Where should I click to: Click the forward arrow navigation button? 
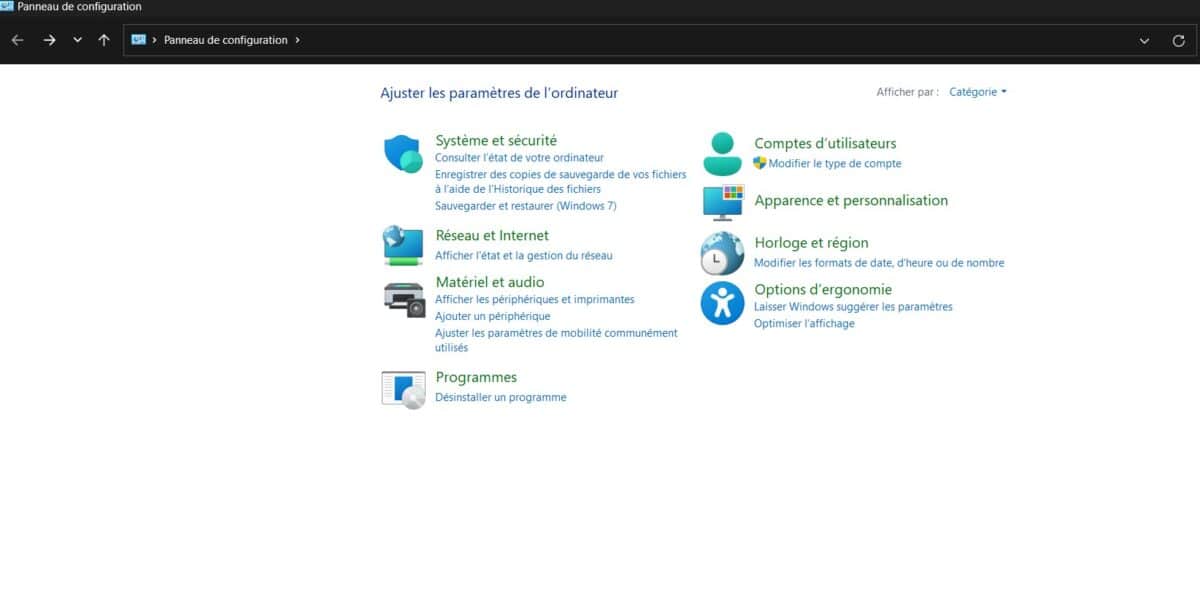coord(49,40)
